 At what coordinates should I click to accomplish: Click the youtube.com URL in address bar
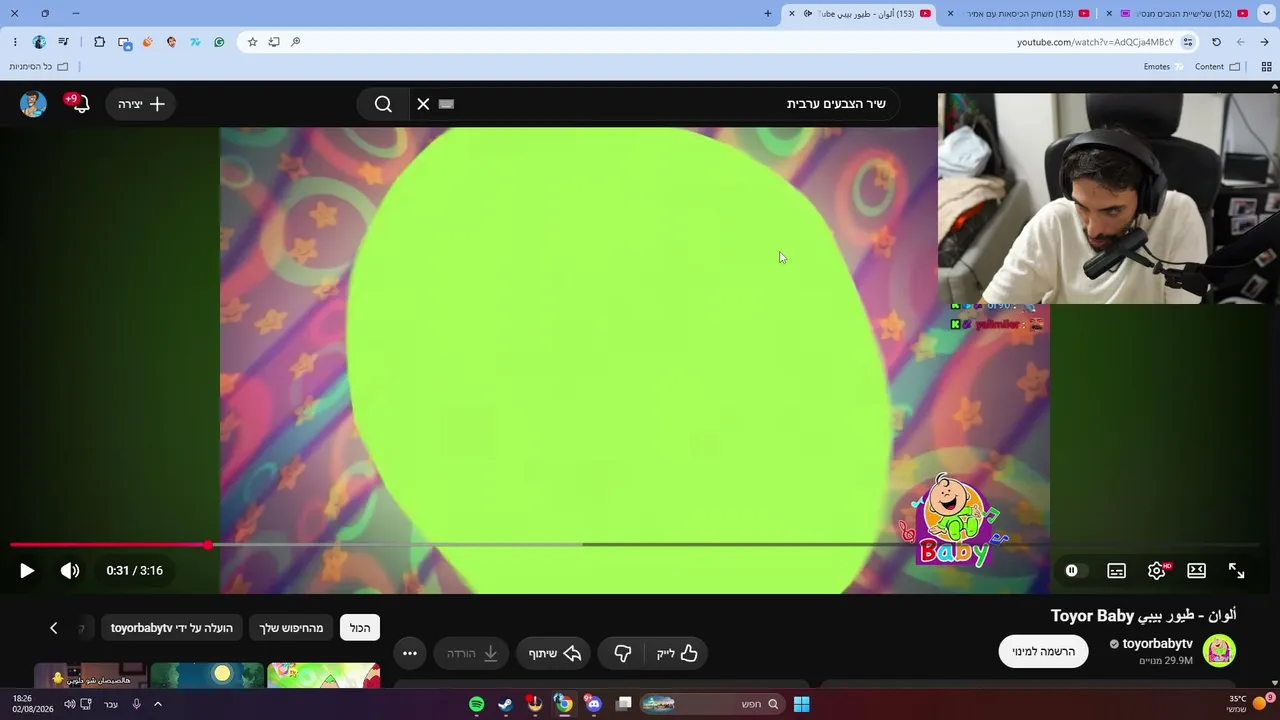(1095, 42)
